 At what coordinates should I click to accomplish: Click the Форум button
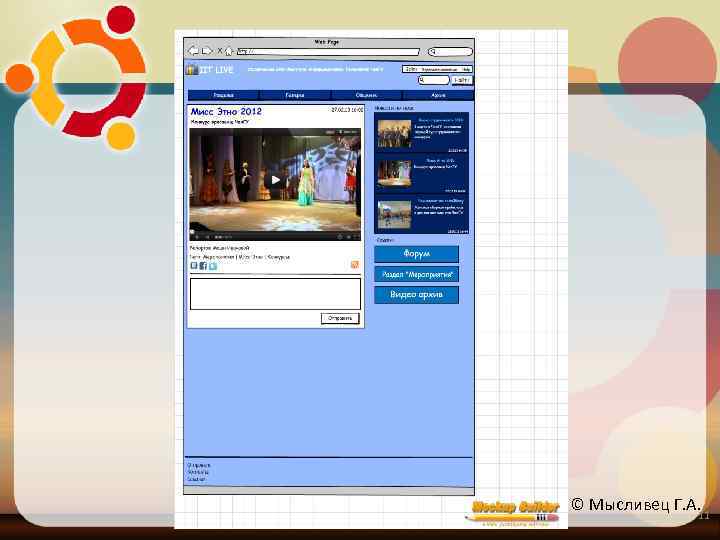pos(416,253)
